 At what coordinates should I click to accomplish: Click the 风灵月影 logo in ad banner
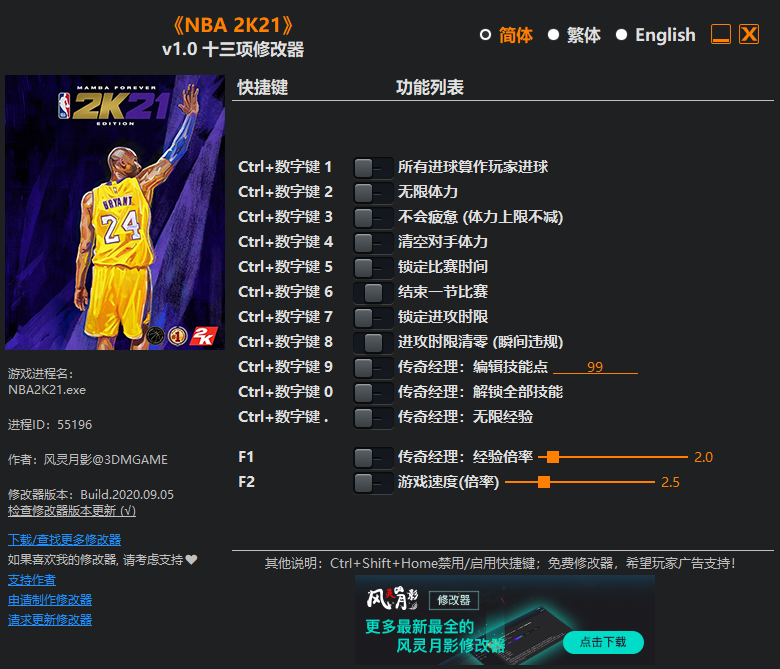tap(392, 598)
